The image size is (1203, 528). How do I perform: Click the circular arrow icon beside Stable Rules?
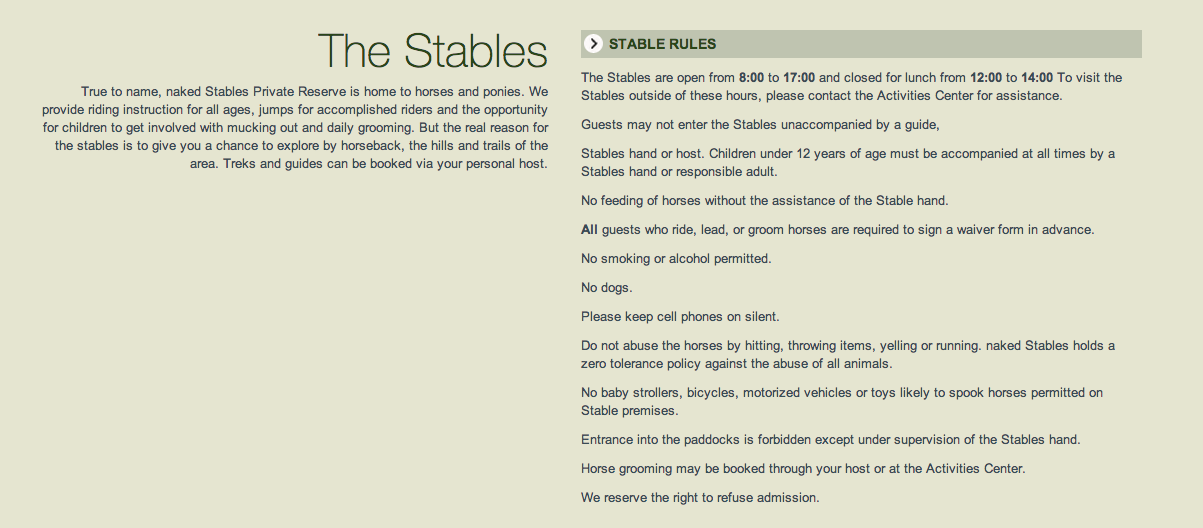click(594, 44)
